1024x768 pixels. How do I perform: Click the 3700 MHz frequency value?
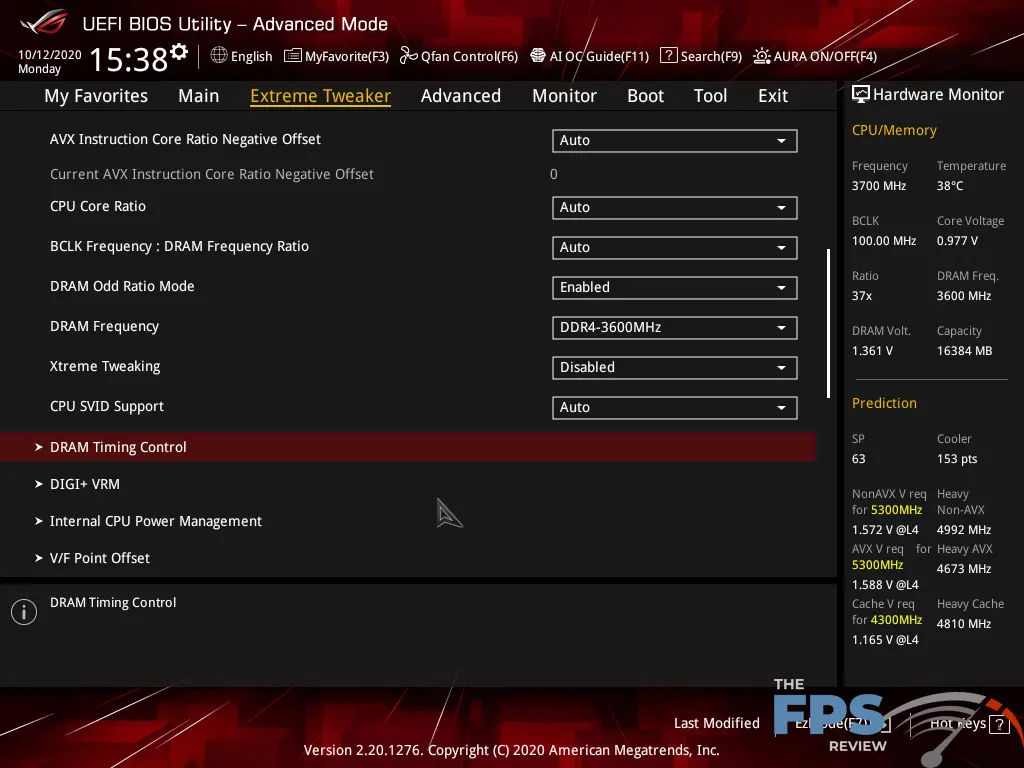879,186
